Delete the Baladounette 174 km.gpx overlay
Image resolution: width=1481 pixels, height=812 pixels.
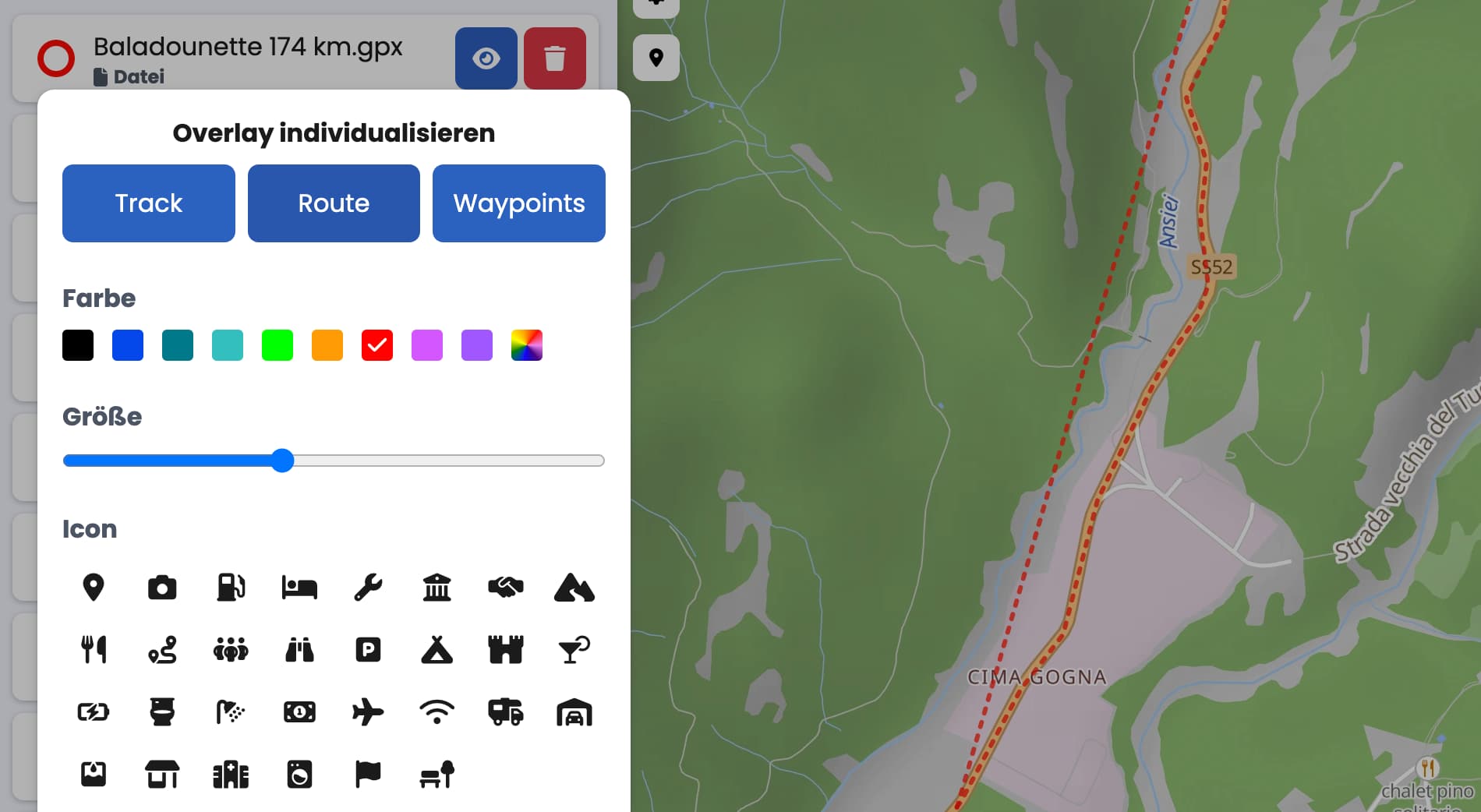click(555, 58)
